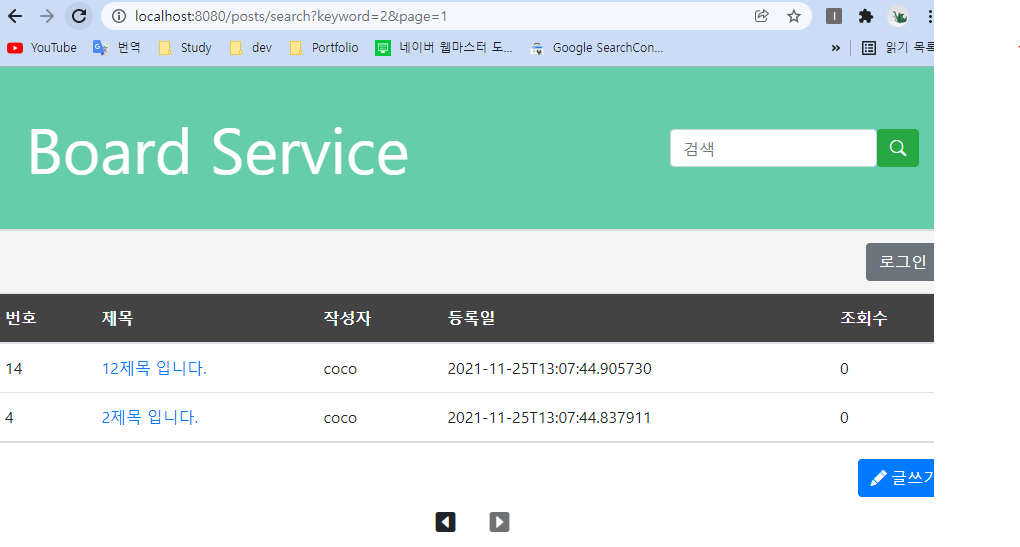Open the dev bookmark folder
The width and height of the screenshot is (1020, 547).
coord(251,47)
